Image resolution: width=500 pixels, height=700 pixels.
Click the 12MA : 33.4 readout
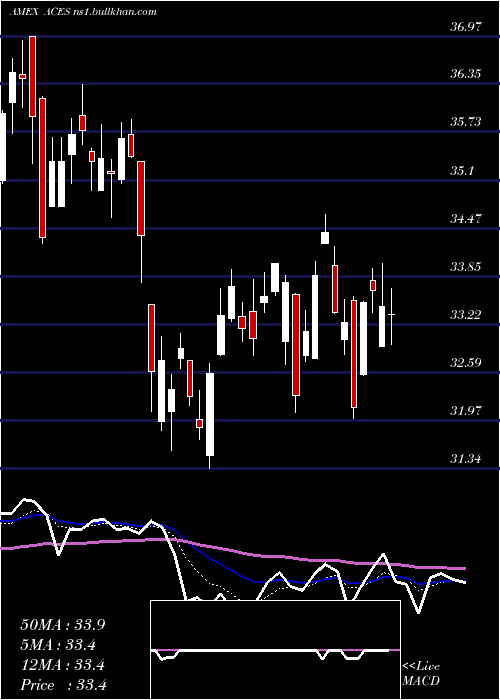(x=62, y=665)
